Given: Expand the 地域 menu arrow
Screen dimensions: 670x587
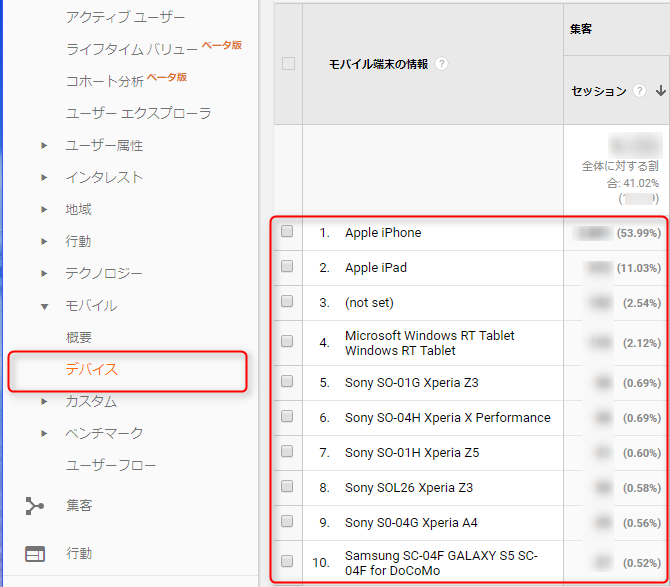Looking at the screenshot, I should click(x=44, y=209).
